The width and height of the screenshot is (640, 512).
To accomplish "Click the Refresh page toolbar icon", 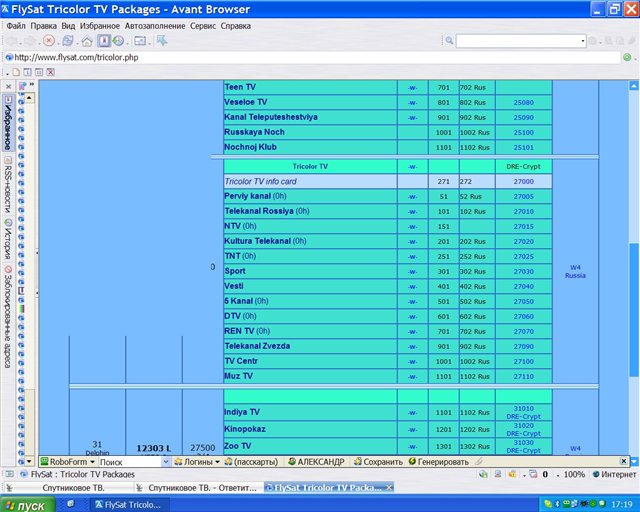I will pyautogui.click(x=68, y=40).
